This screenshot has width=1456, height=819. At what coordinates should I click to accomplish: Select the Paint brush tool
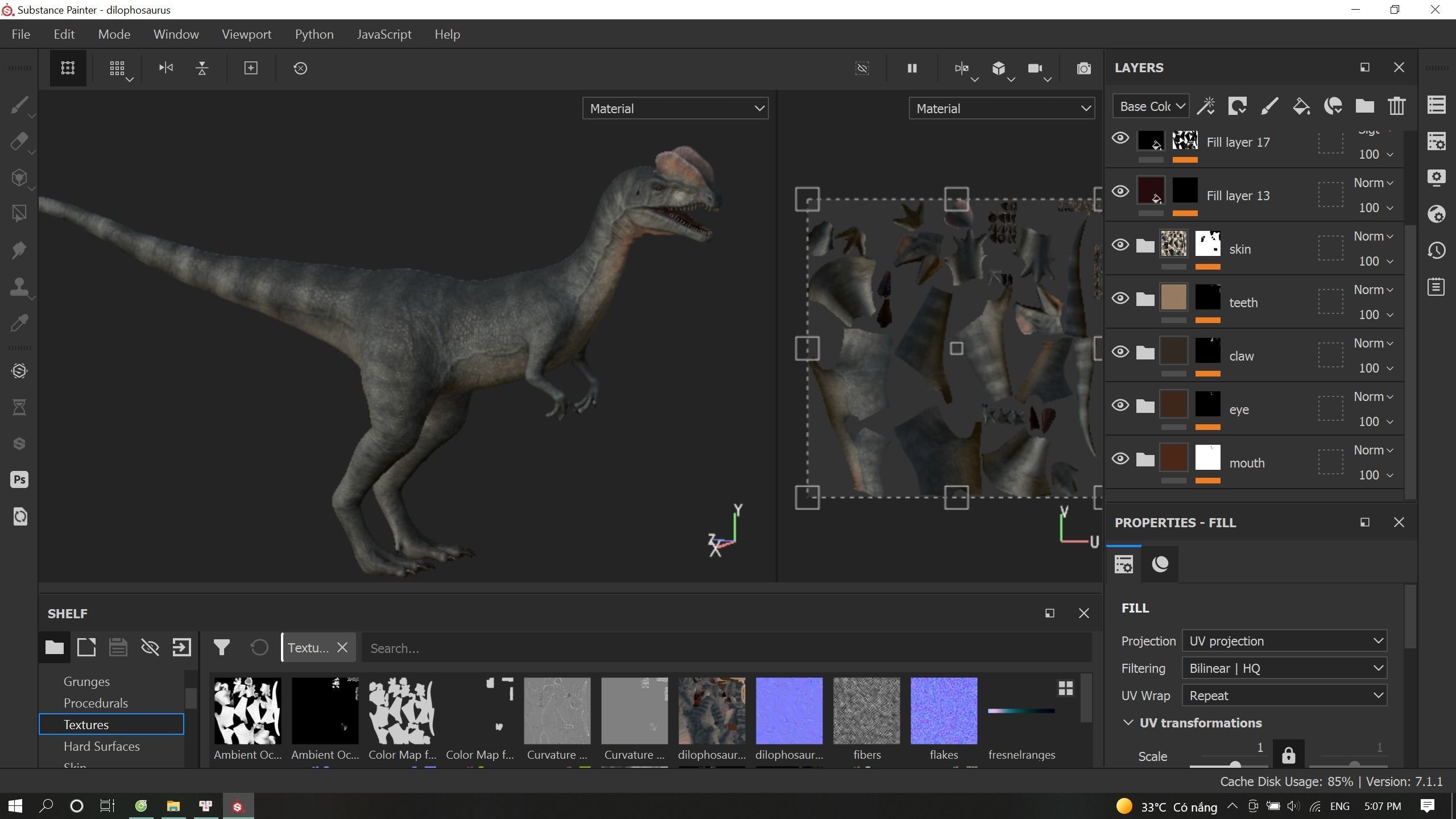click(x=19, y=105)
